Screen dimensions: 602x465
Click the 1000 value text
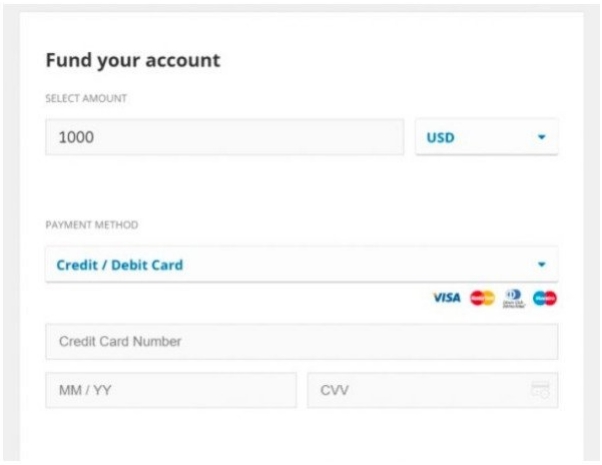76,137
